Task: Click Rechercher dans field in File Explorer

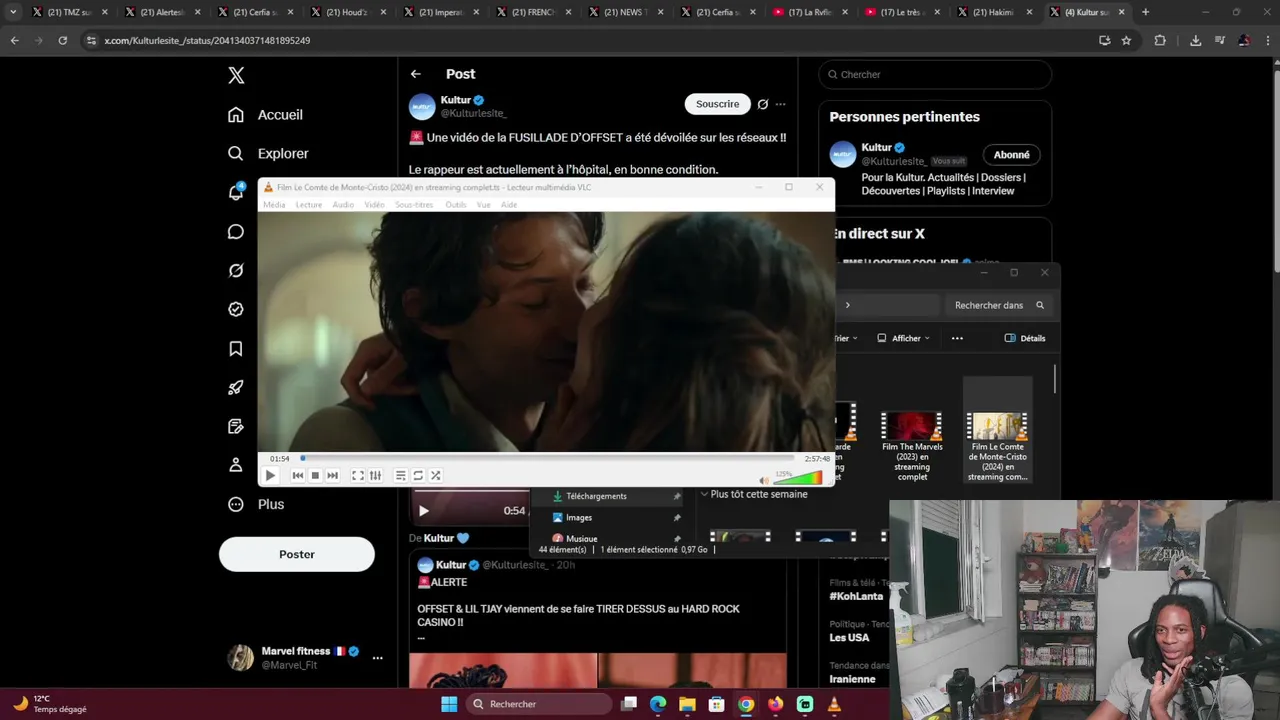Action: tap(997, 305)
